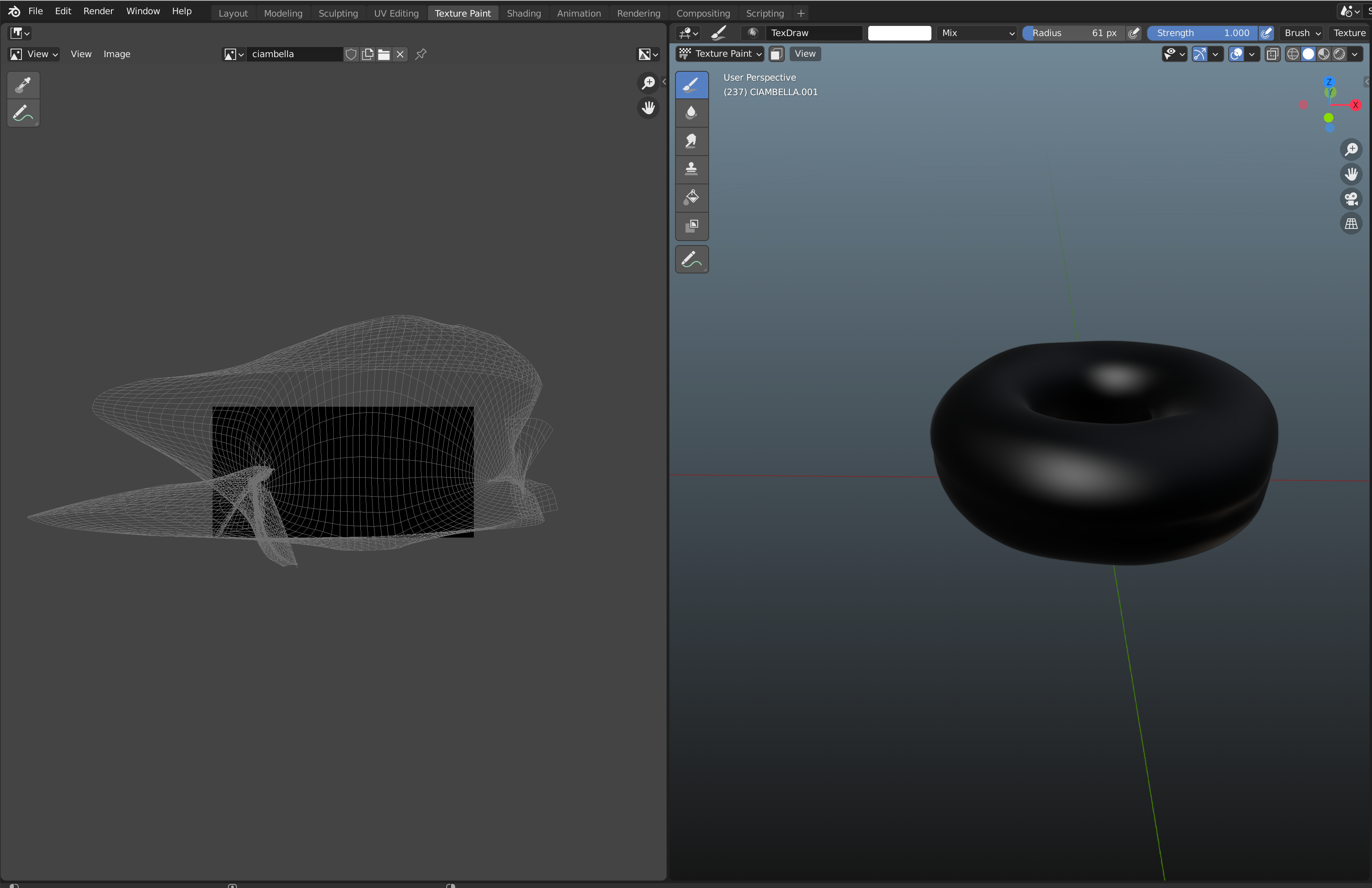Click the blue Z axis on navigation gizmo
1372x888 pixels.
tap(1329, 82)
